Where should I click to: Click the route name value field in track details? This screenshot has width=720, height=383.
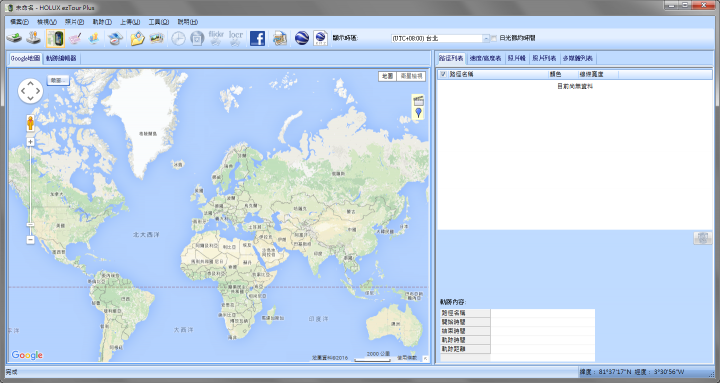click(543, 313)
